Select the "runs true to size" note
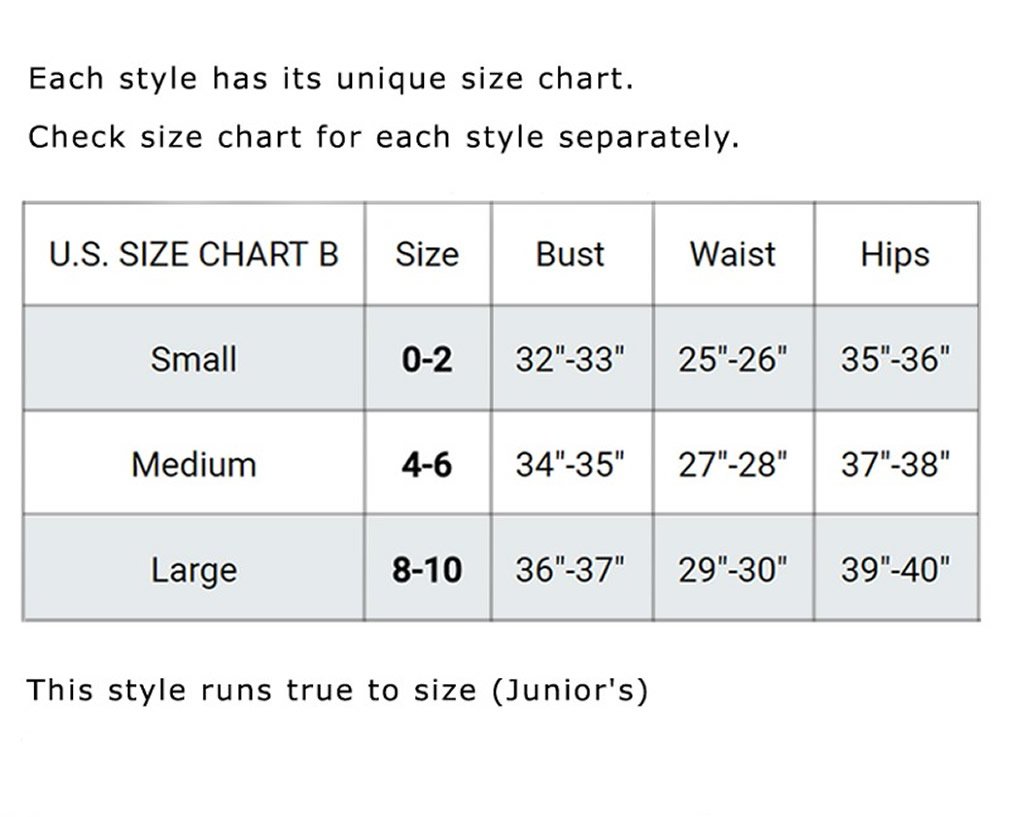 click(337, 690)
